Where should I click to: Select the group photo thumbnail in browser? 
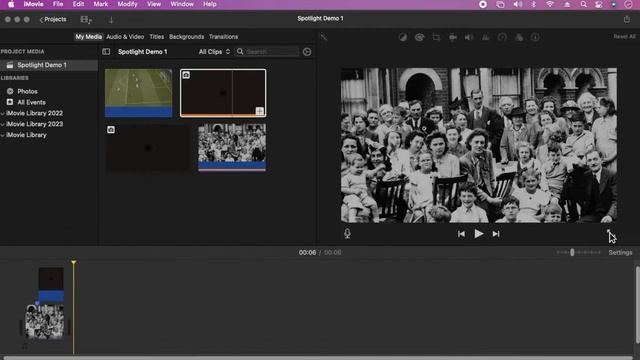coord(232,147)
